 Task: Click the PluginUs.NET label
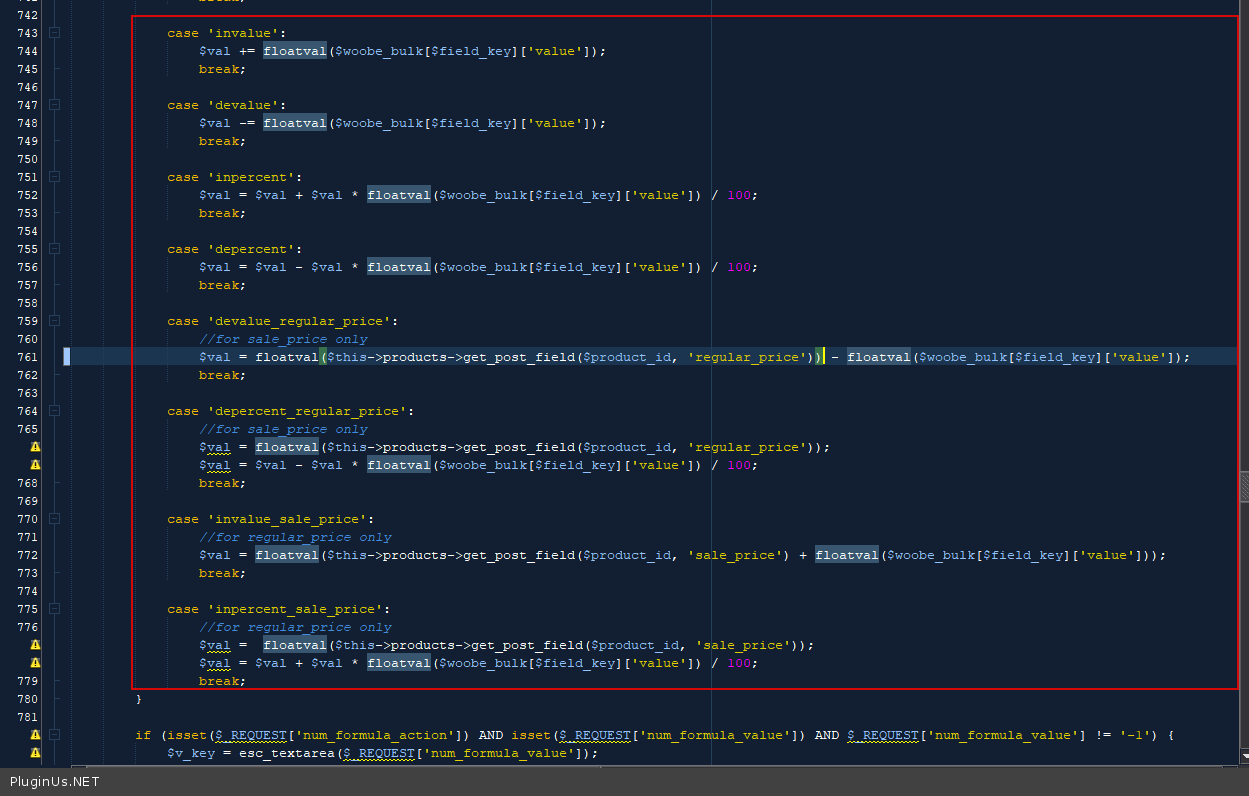point(55,781)
